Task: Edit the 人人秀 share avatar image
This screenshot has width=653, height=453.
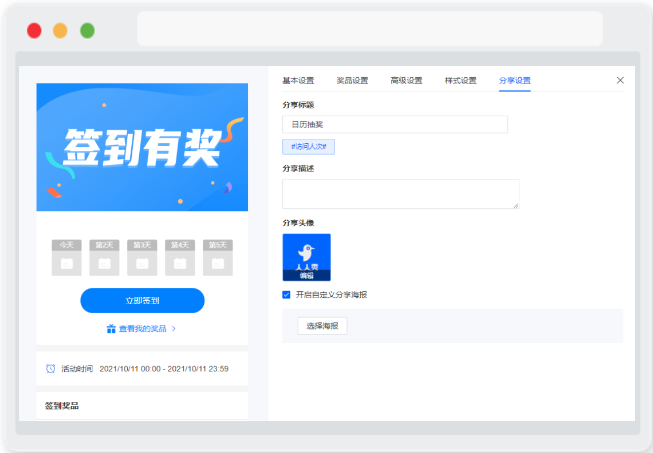Action: tap(307, 257)
